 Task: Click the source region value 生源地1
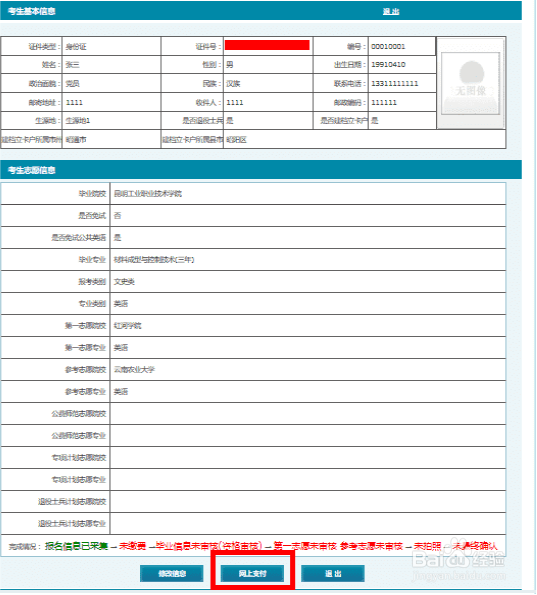(x=78, y=121)
